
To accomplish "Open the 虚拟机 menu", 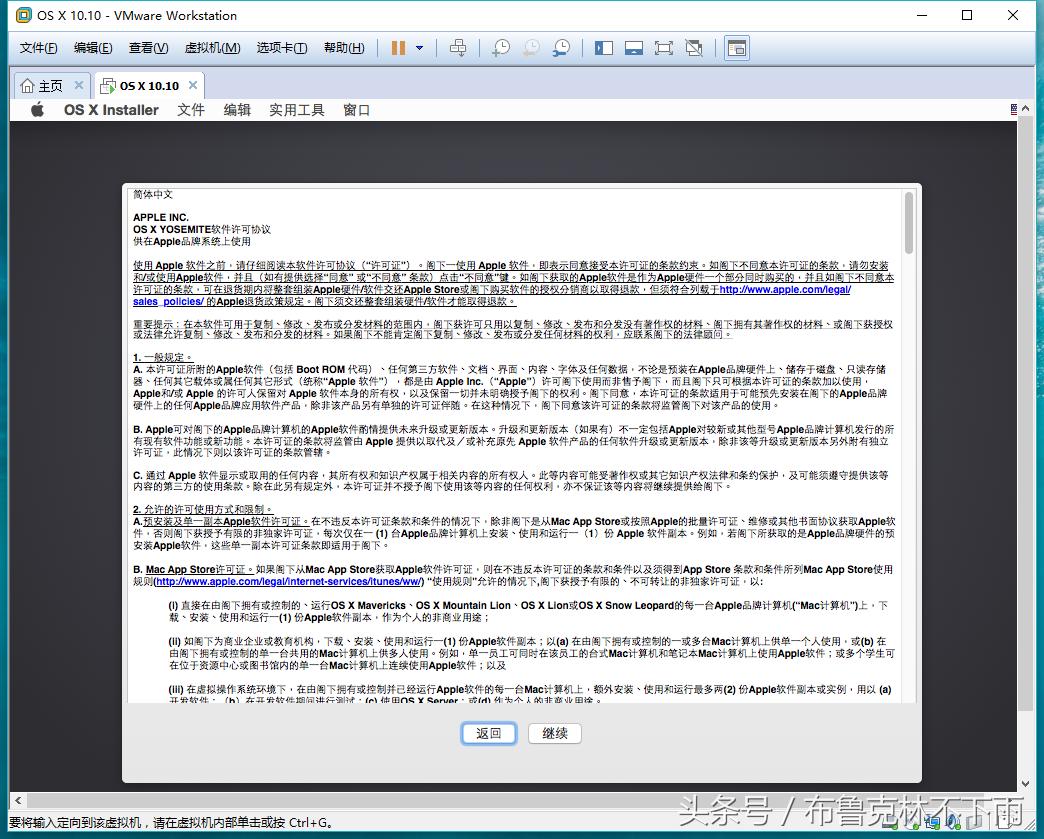I will [x=212, y=47].
